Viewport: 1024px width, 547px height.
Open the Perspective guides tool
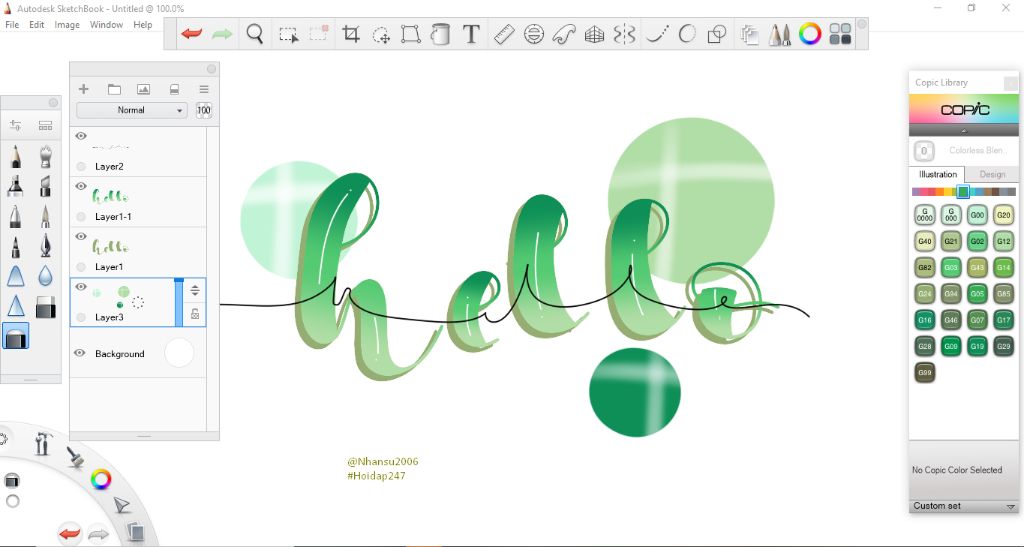pos(594,34)
